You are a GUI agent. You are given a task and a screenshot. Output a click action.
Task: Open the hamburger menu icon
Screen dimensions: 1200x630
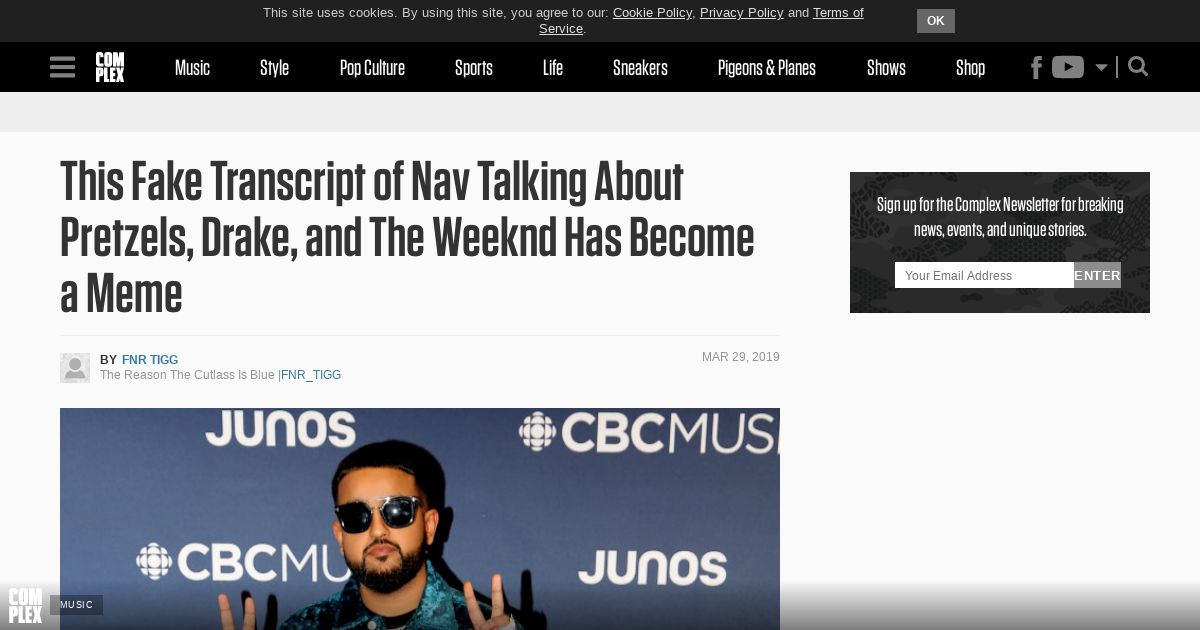62,67
